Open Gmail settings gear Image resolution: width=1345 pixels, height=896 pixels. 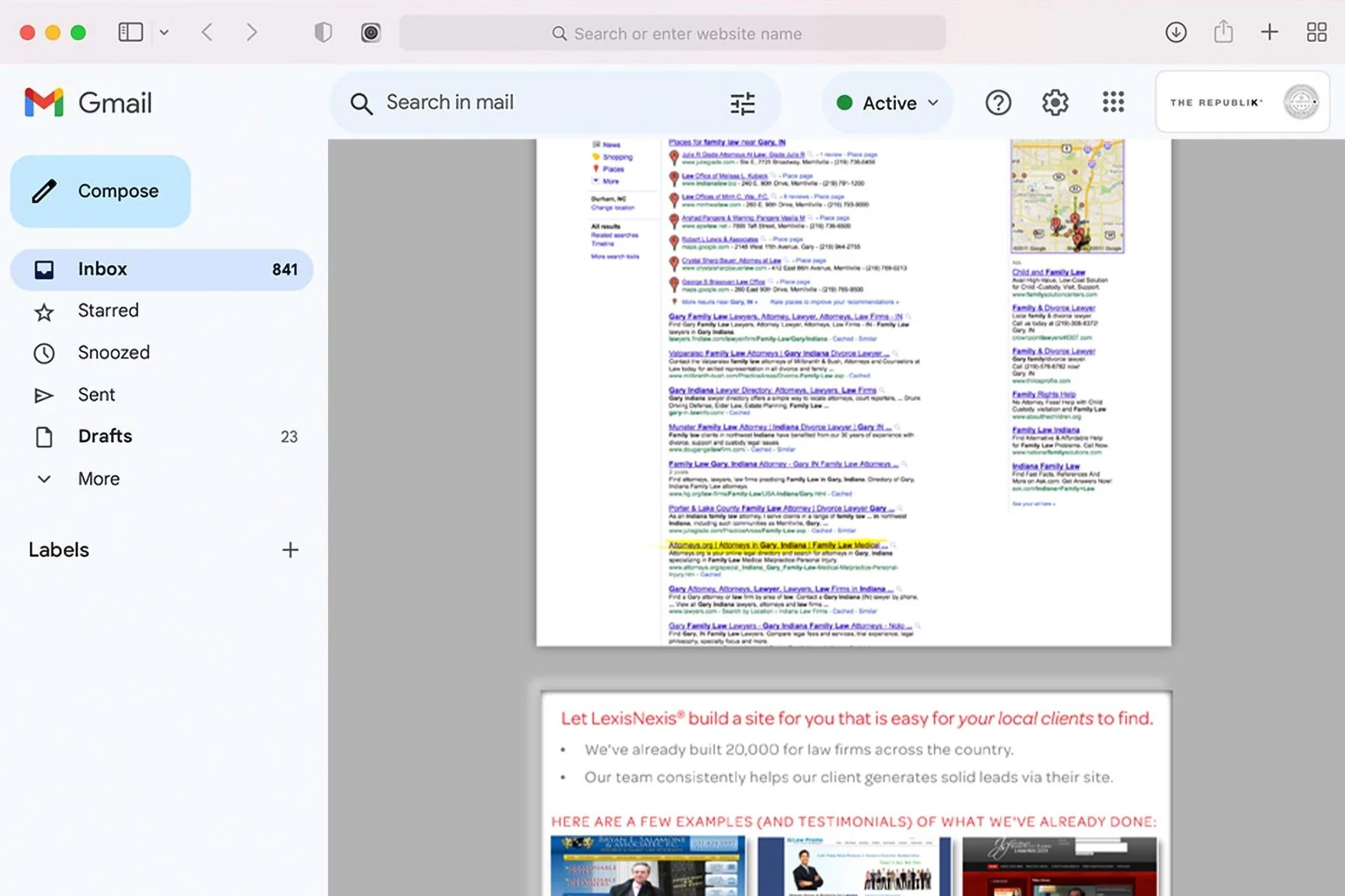pos(1055,103)
